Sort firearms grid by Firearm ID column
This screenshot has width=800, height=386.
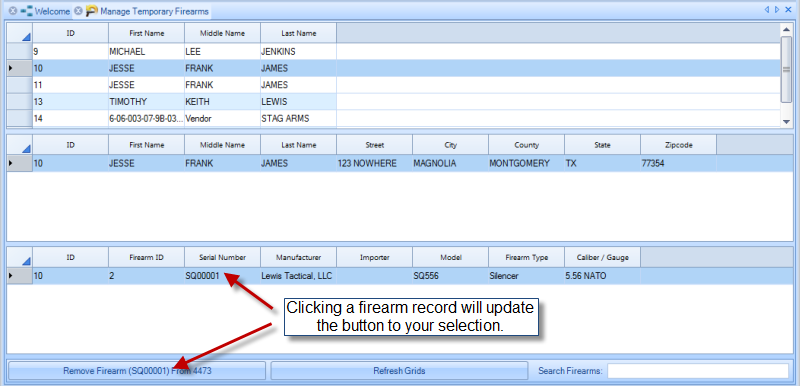coord(146,258)
